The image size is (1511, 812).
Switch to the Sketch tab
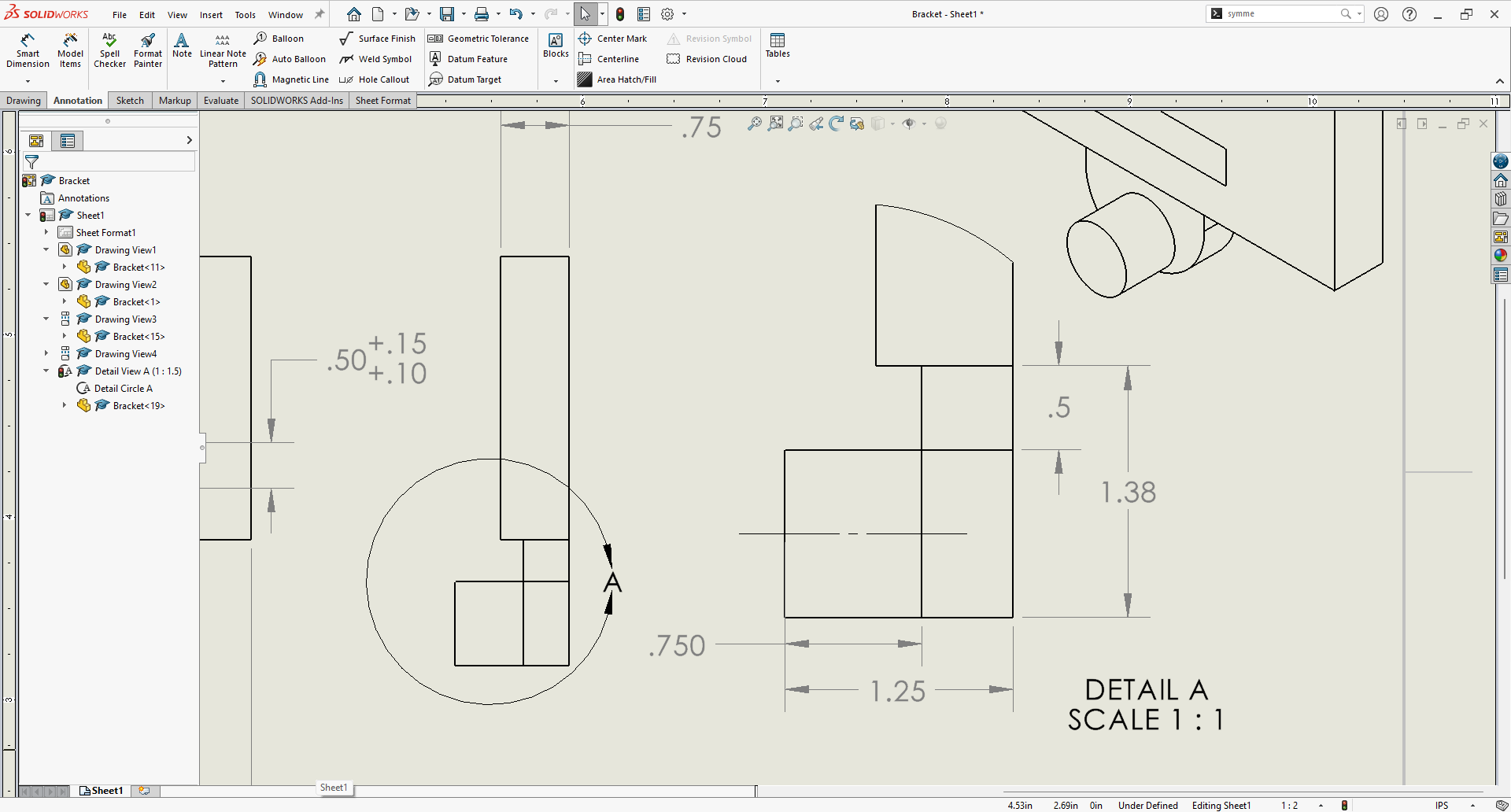pyautogui.click(x=130, y=101)
